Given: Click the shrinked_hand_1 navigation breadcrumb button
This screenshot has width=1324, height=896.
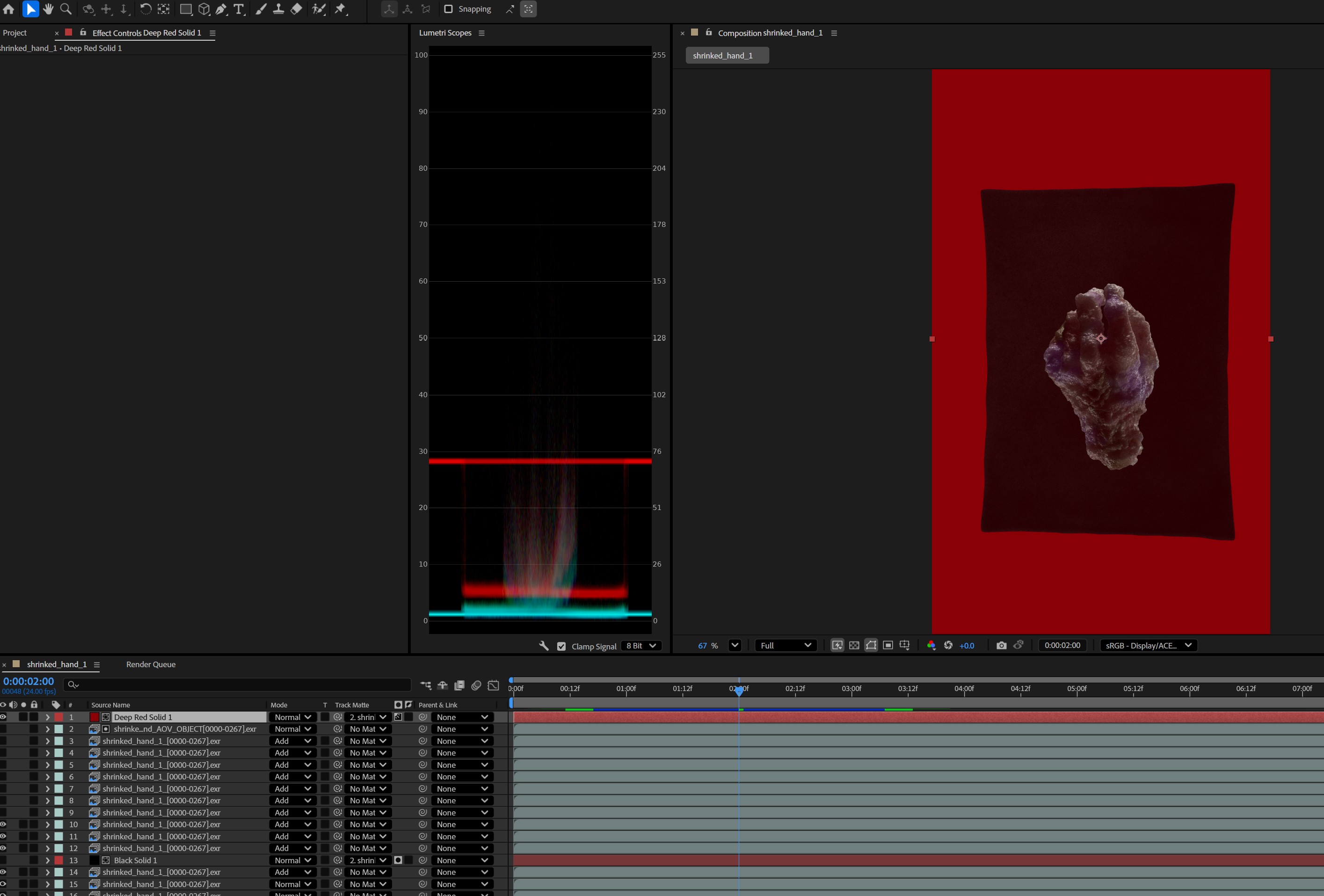Looking at the screenshot, I should tap(727, 55).
